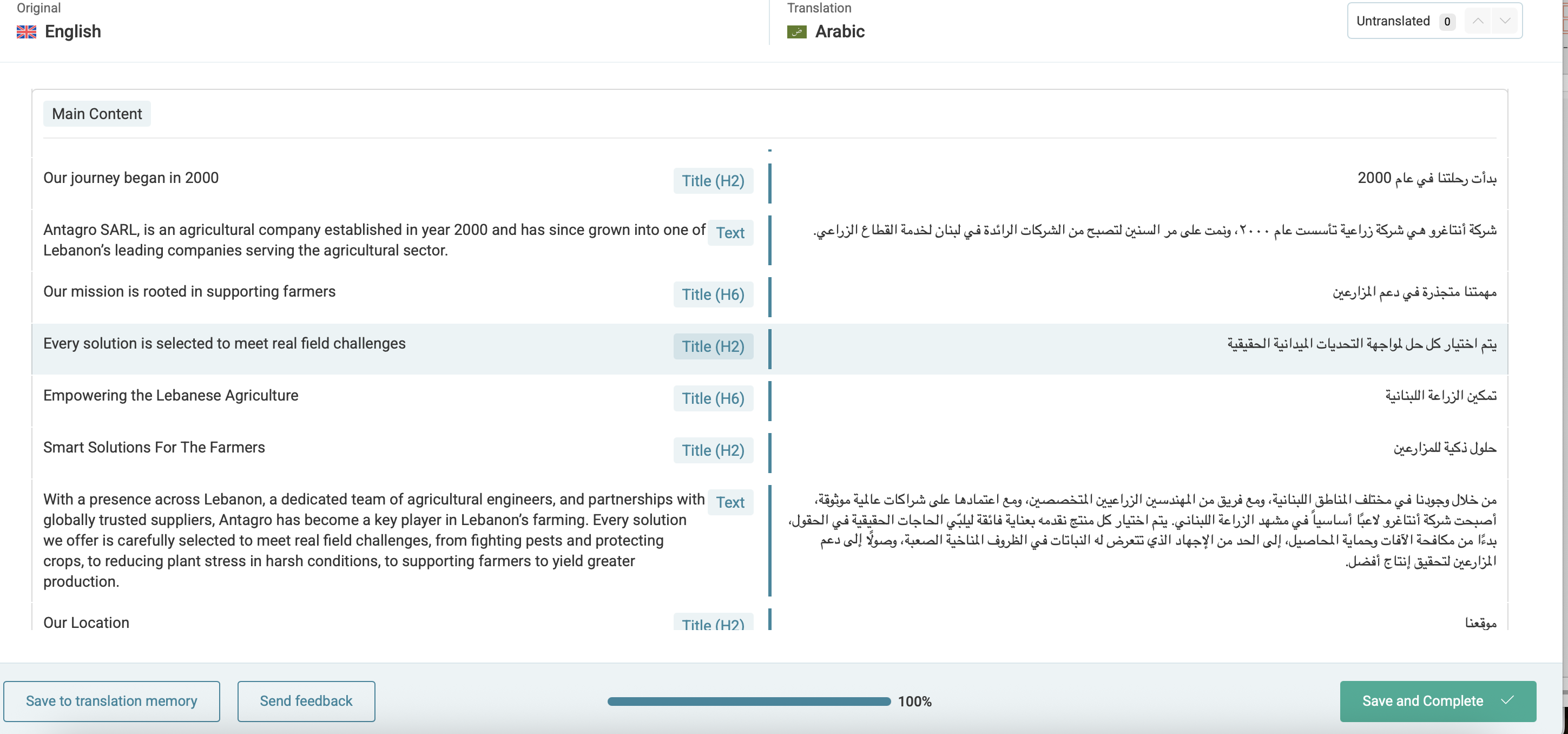The height and width of the screenshot is (734, 1568).
Task: Click the Send feedback button
Action: pyautogui.click(x=306, y=701)
